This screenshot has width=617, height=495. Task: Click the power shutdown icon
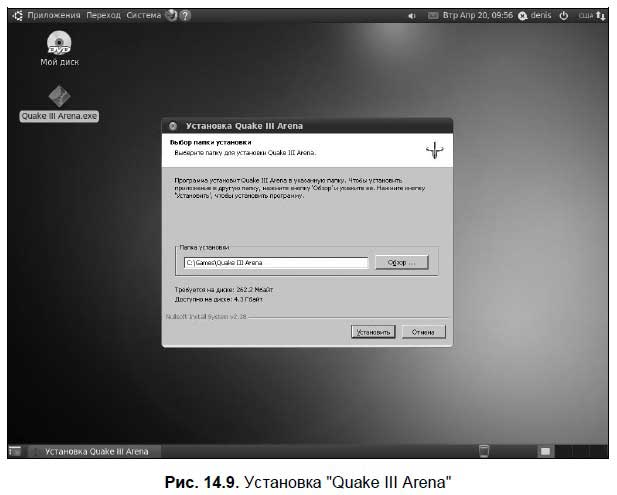click(563, 16)
